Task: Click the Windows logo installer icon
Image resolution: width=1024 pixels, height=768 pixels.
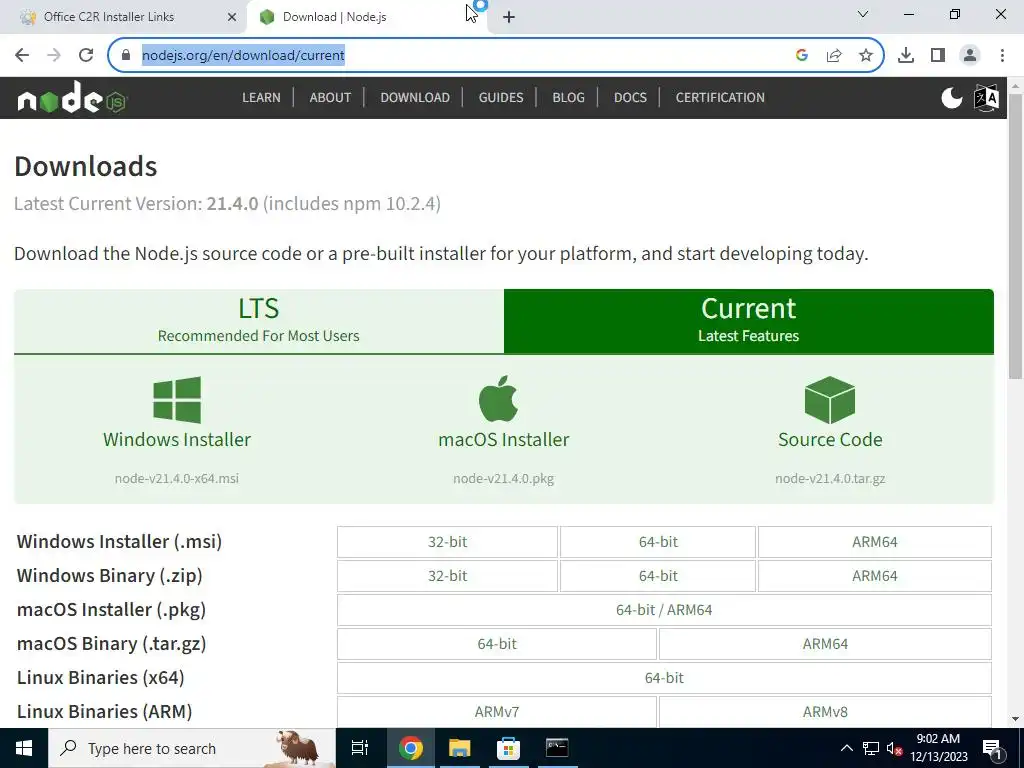Action: click(x=177, y=400)
